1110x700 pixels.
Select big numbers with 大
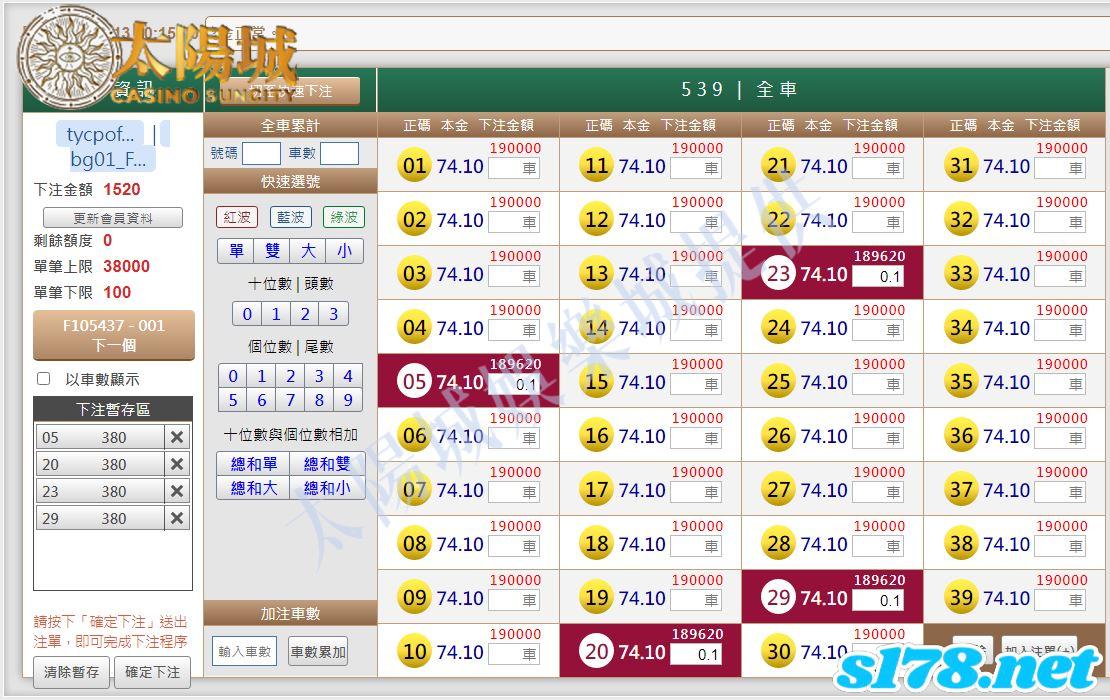(x=308, y=251)
